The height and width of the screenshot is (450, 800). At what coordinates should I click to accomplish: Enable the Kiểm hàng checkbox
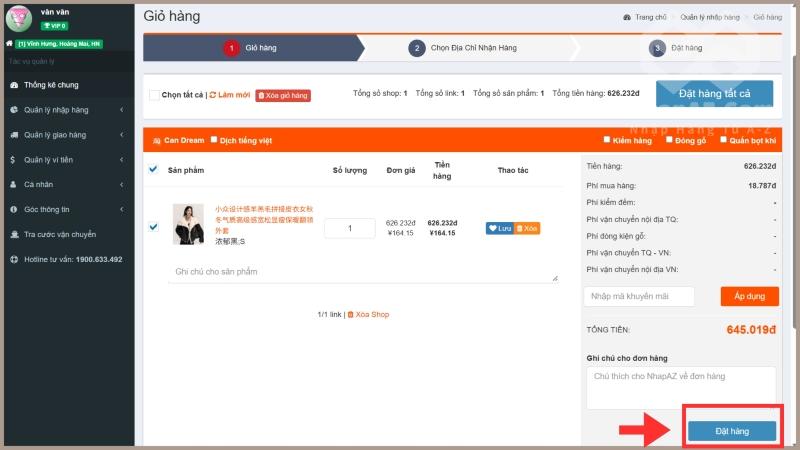[606, 141]
